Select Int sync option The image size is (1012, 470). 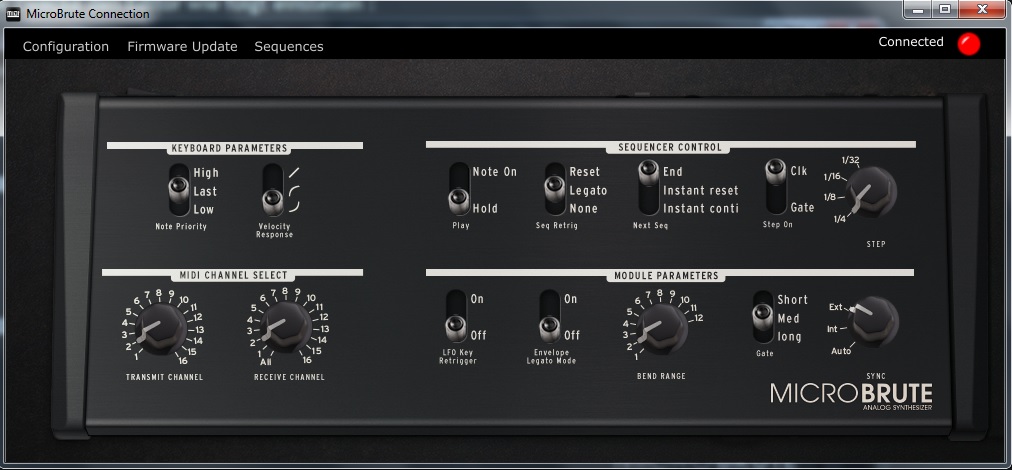(x=833, y=329)
